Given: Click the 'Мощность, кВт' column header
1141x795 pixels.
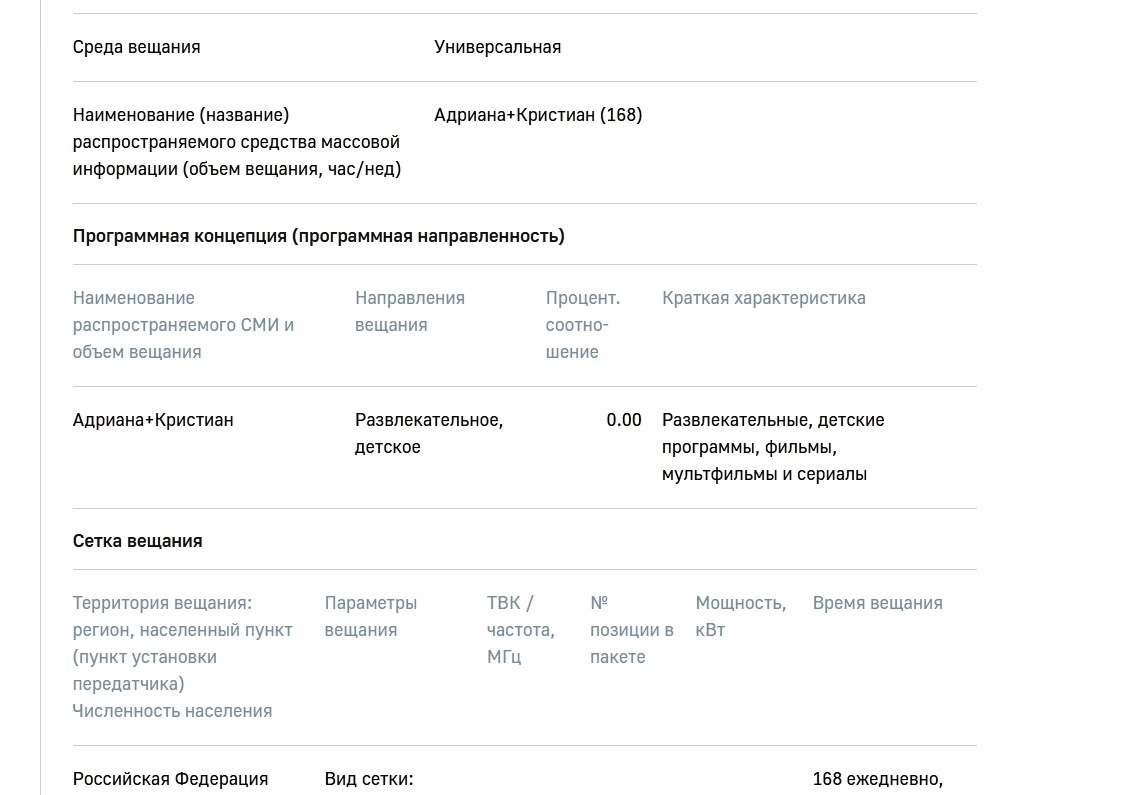Looking at the screenshot, I should [x=741, y=616].
